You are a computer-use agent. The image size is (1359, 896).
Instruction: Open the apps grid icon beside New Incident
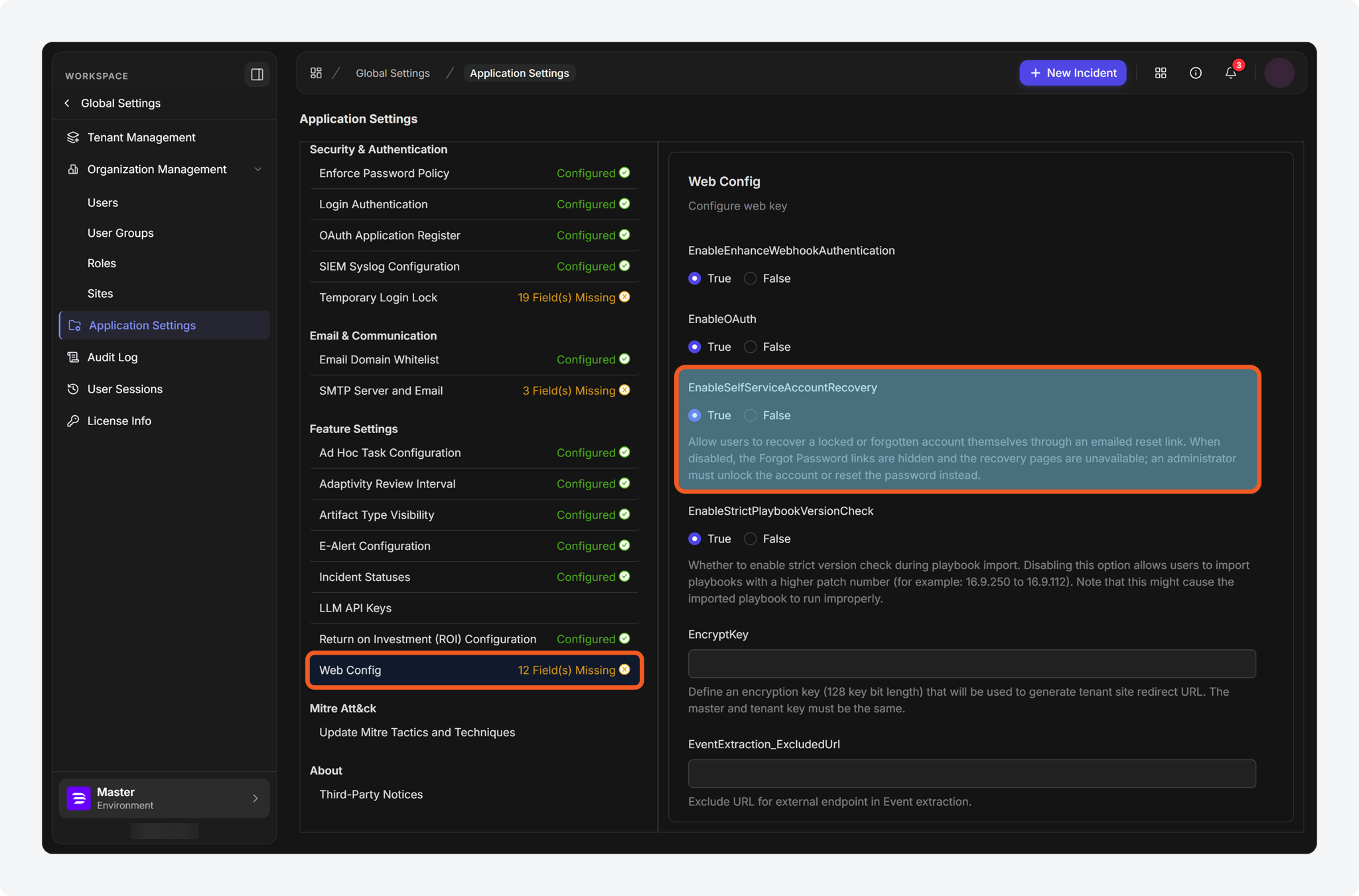click(x=1161, y=73)
